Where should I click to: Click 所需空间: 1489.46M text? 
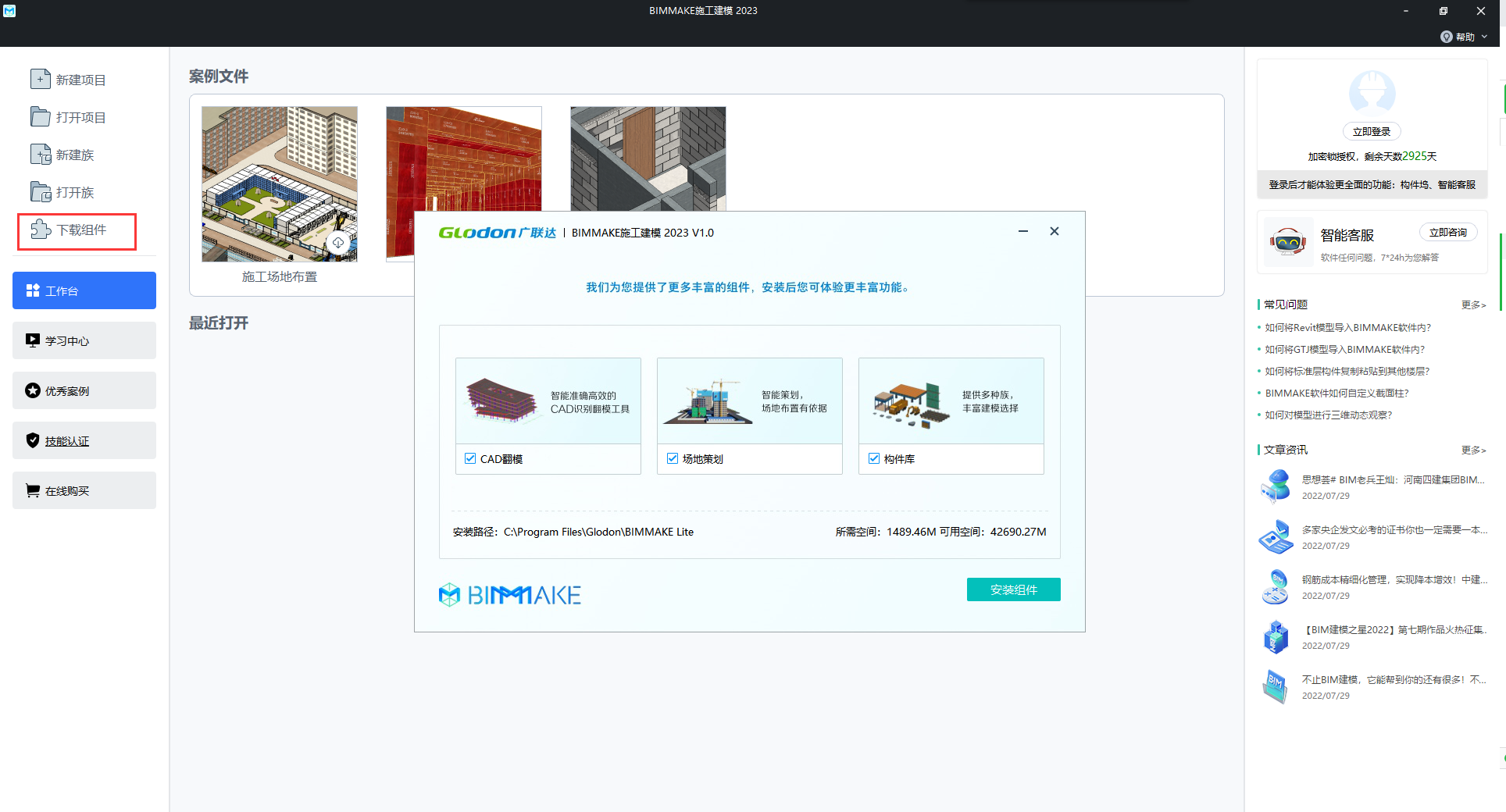point(886,532)
